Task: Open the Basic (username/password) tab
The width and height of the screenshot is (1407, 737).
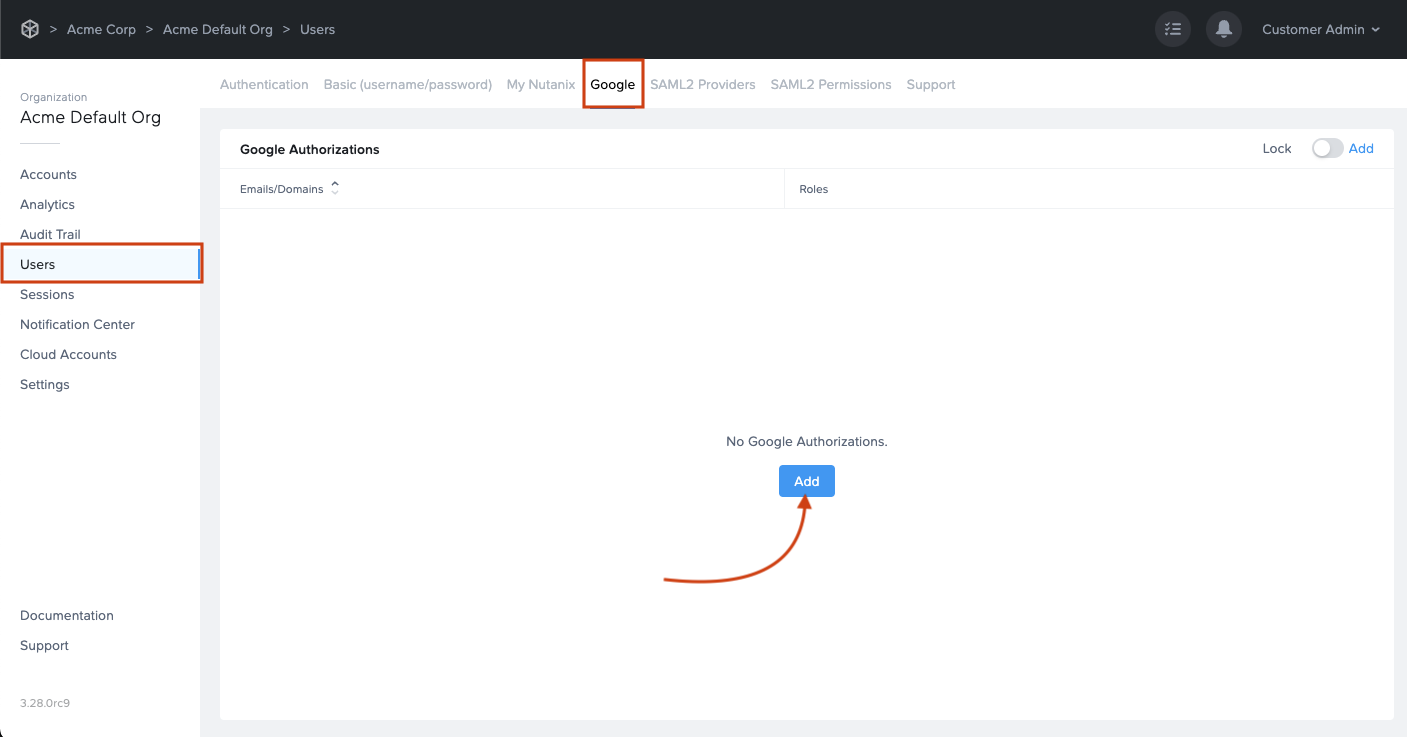Action: coord(407,85)
